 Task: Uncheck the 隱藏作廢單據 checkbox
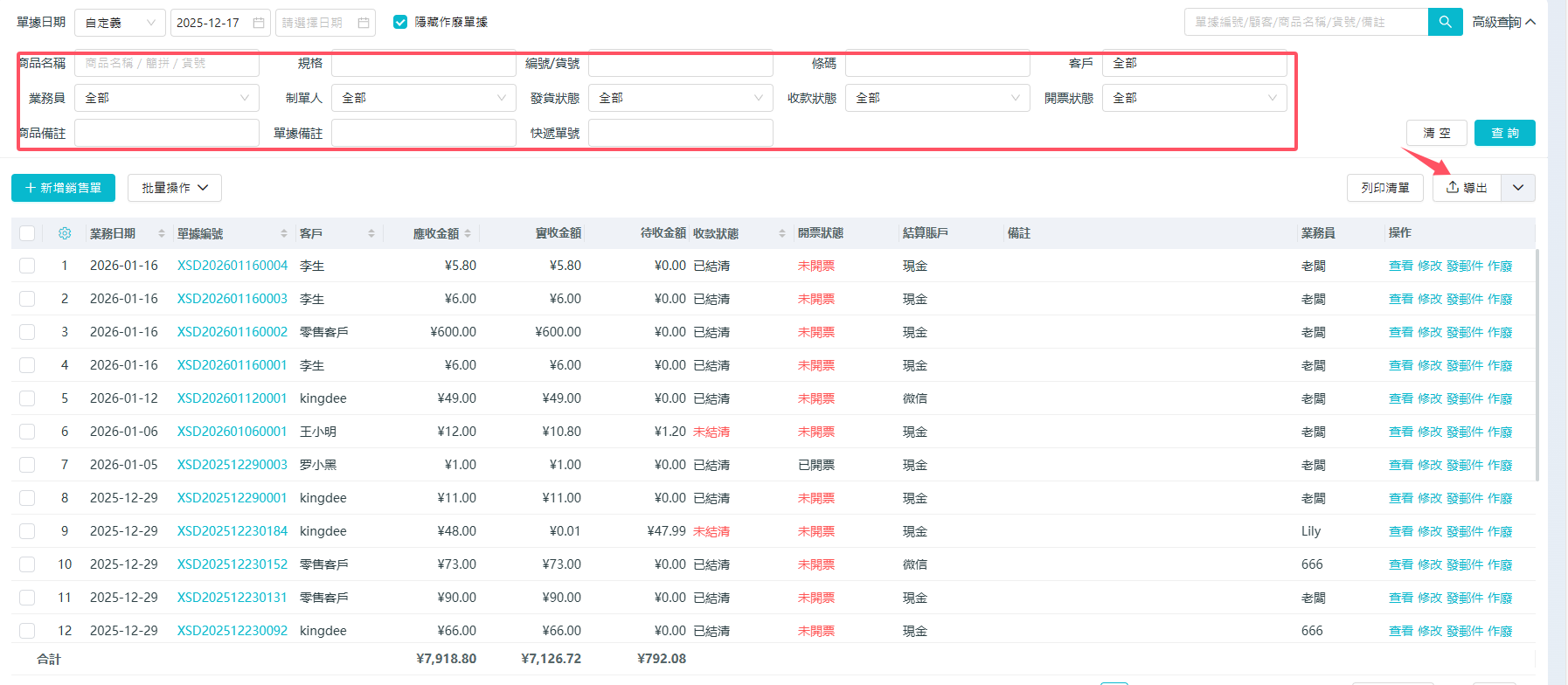click(x=400, y=22)
